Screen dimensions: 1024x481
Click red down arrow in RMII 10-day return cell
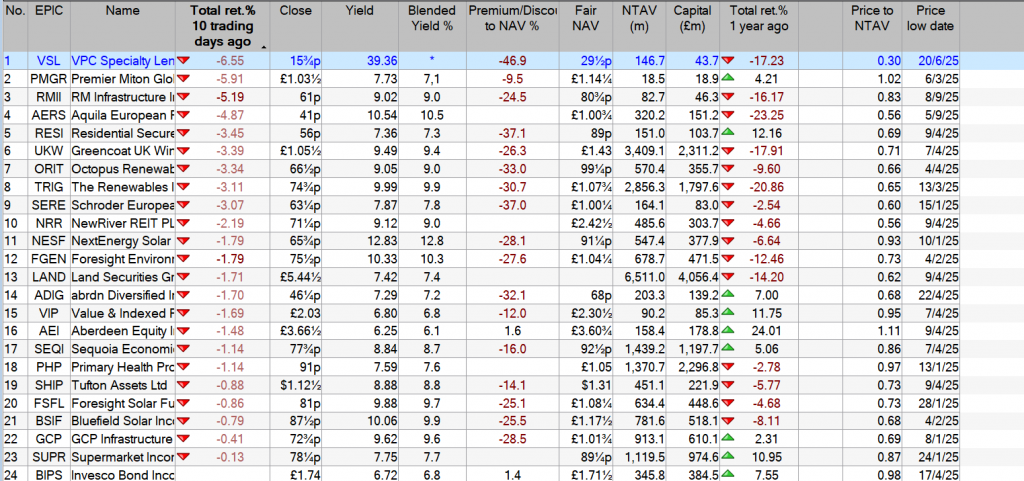(183, 97)
